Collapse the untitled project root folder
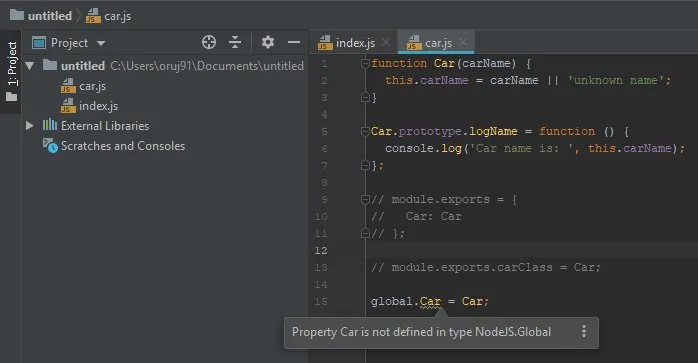The height and width of the screenshot is (363, 698). point(30,66)
